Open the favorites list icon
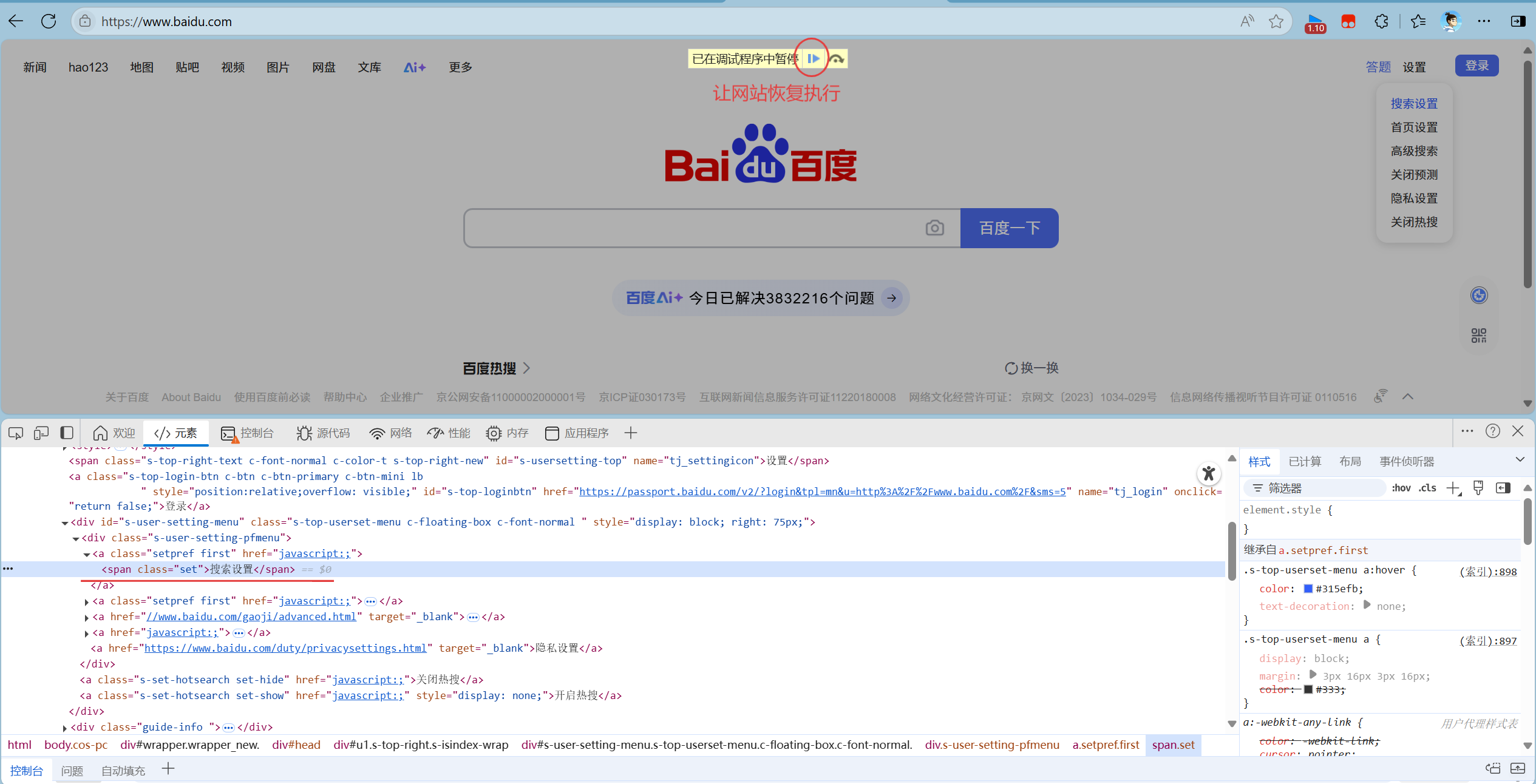Viewport: 1536px width, 784px height. [x=1418, y=22]
